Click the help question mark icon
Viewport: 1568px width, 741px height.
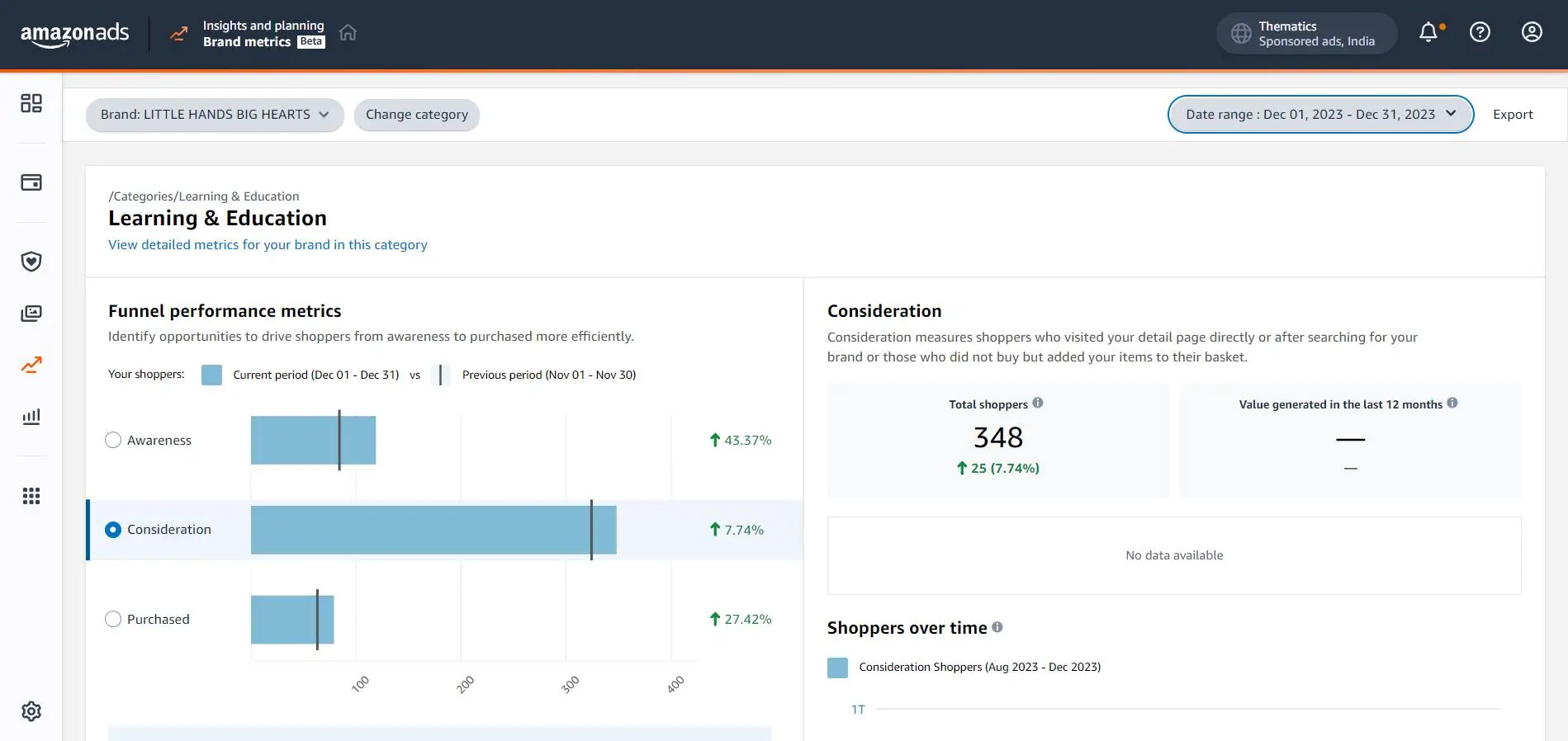click(x=1480, y=32)
